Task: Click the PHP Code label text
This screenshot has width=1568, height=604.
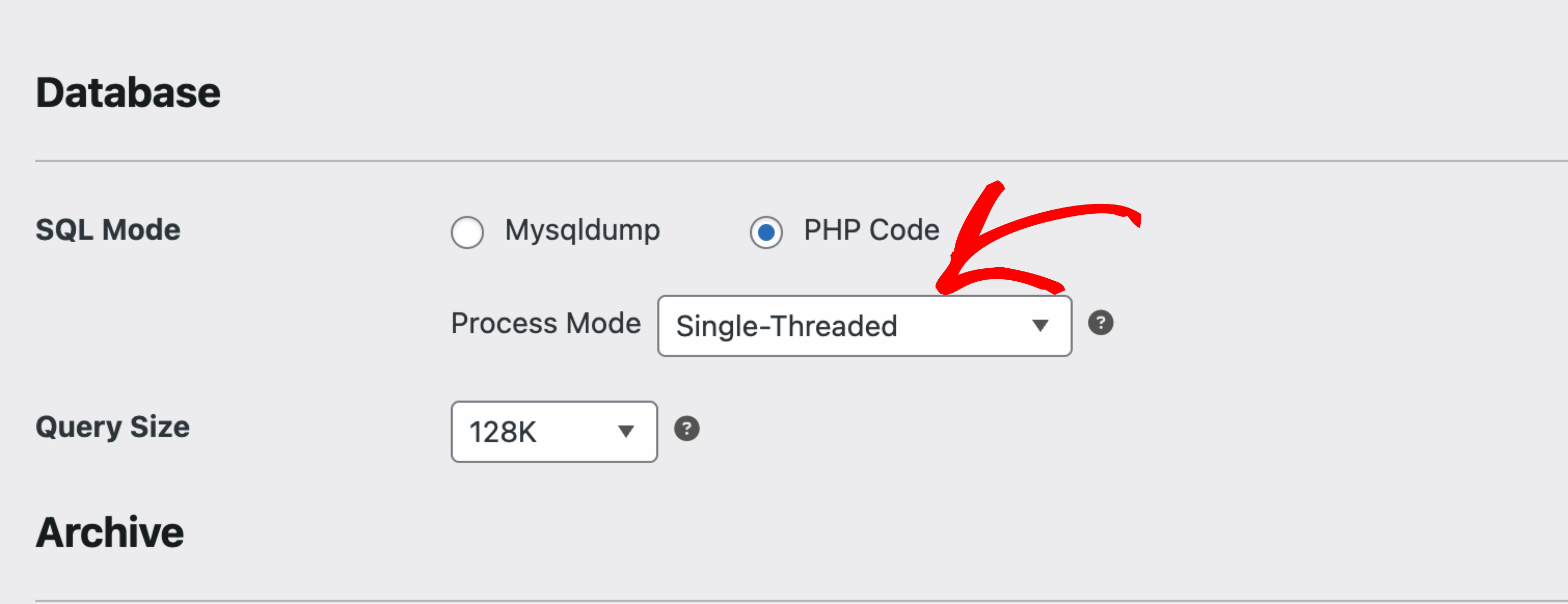Action: click(872, 230)
